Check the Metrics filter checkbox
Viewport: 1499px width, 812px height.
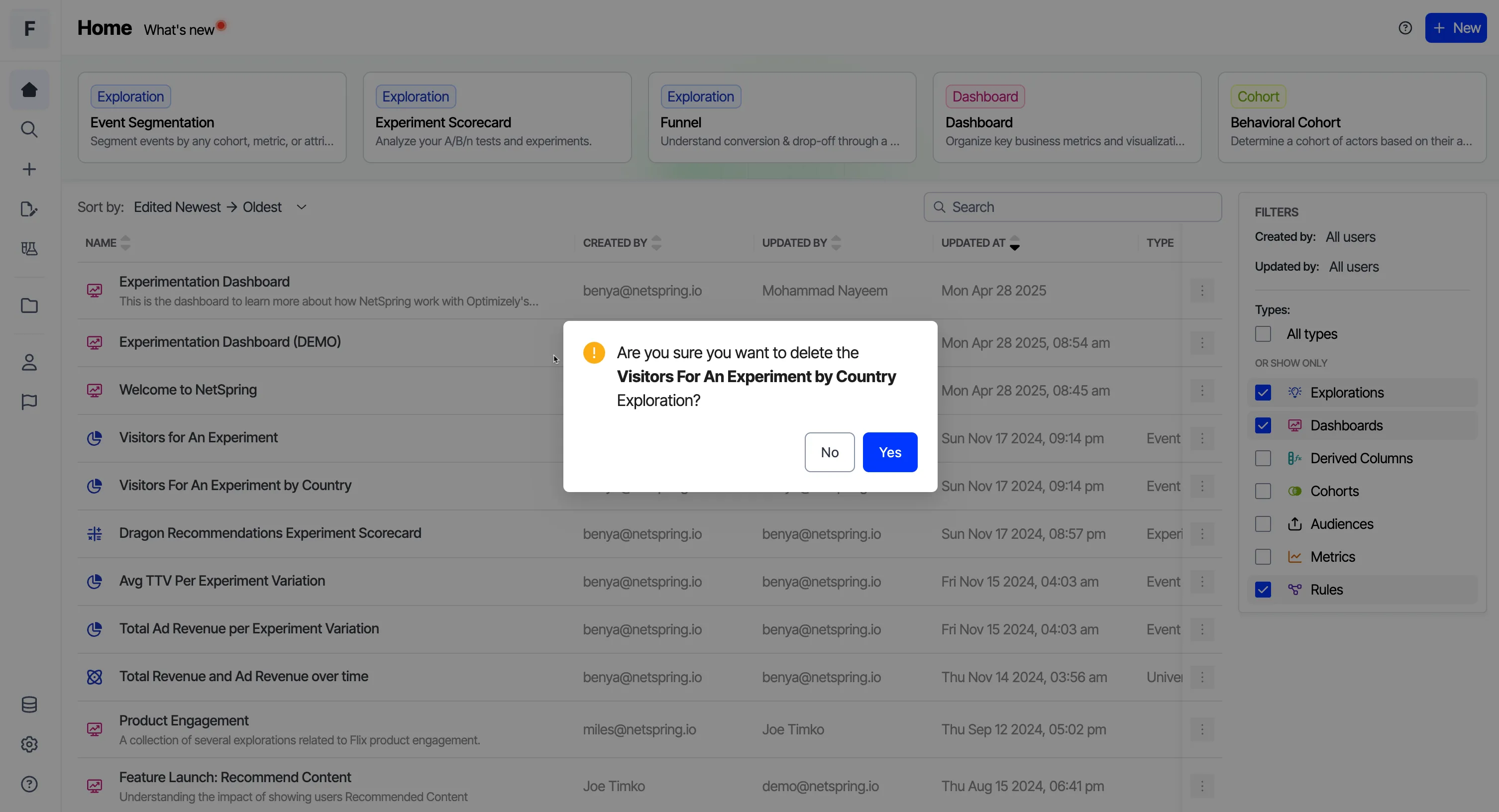pos(1263,557)
